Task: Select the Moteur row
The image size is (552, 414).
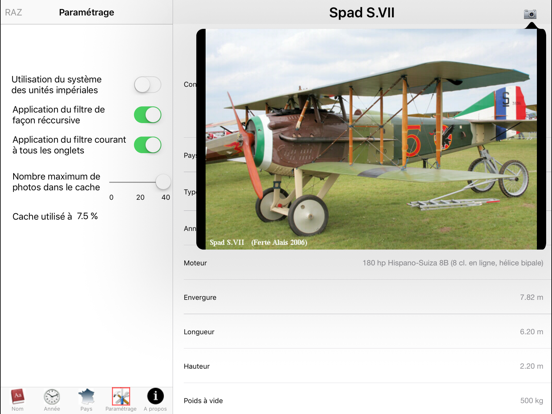Action: point(363,263)
